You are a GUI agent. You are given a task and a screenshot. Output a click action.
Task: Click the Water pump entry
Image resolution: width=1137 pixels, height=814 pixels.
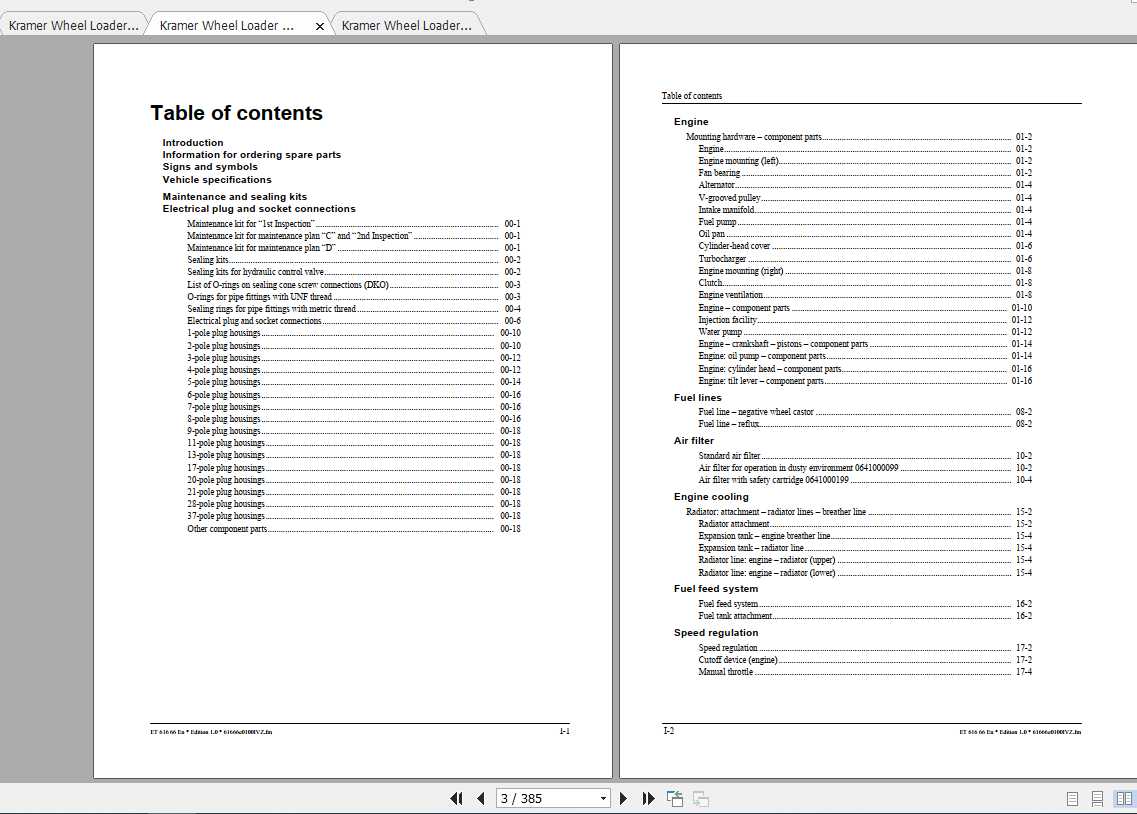point(865,332)
